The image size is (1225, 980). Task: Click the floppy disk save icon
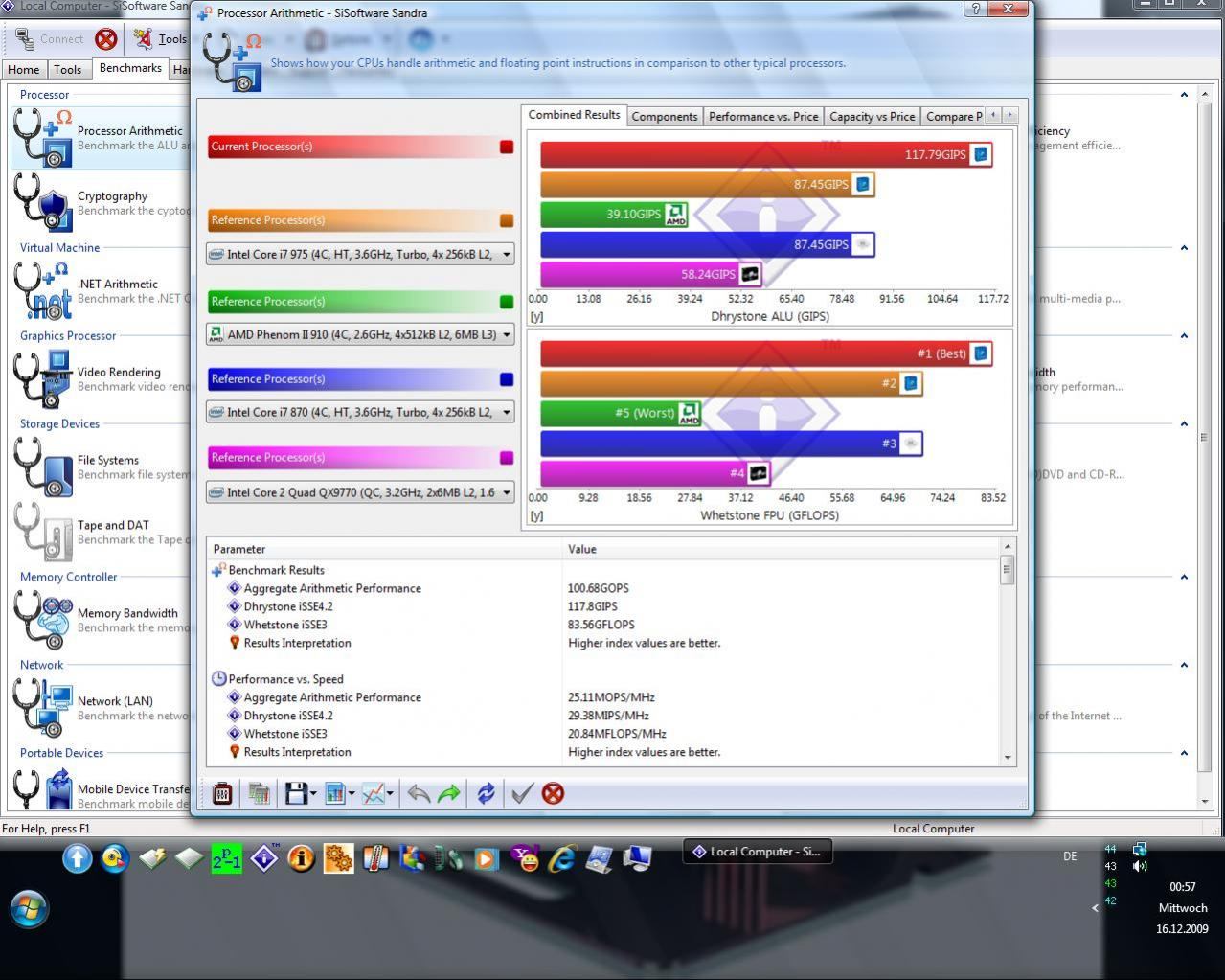click(296, 793)
